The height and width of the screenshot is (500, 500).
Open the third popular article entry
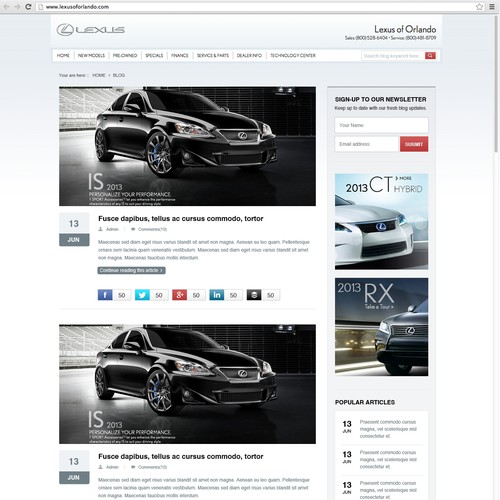click(381, 490)
